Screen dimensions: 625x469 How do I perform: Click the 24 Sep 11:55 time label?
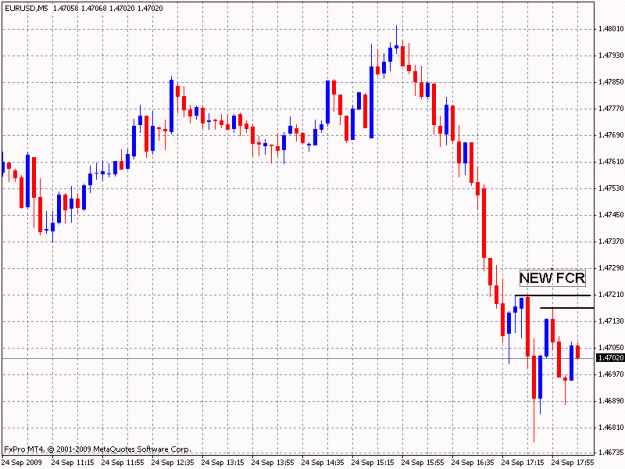pos(122,463)
